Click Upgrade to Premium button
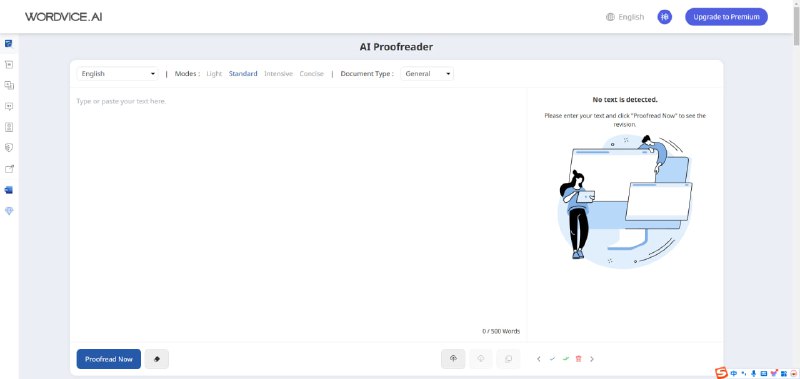 coord(726,17)
